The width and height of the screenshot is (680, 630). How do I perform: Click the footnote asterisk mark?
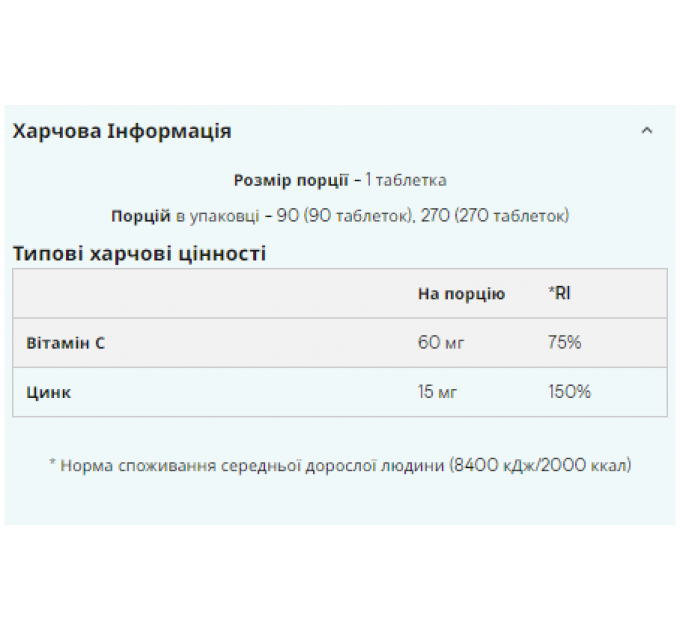coord(52,463)
